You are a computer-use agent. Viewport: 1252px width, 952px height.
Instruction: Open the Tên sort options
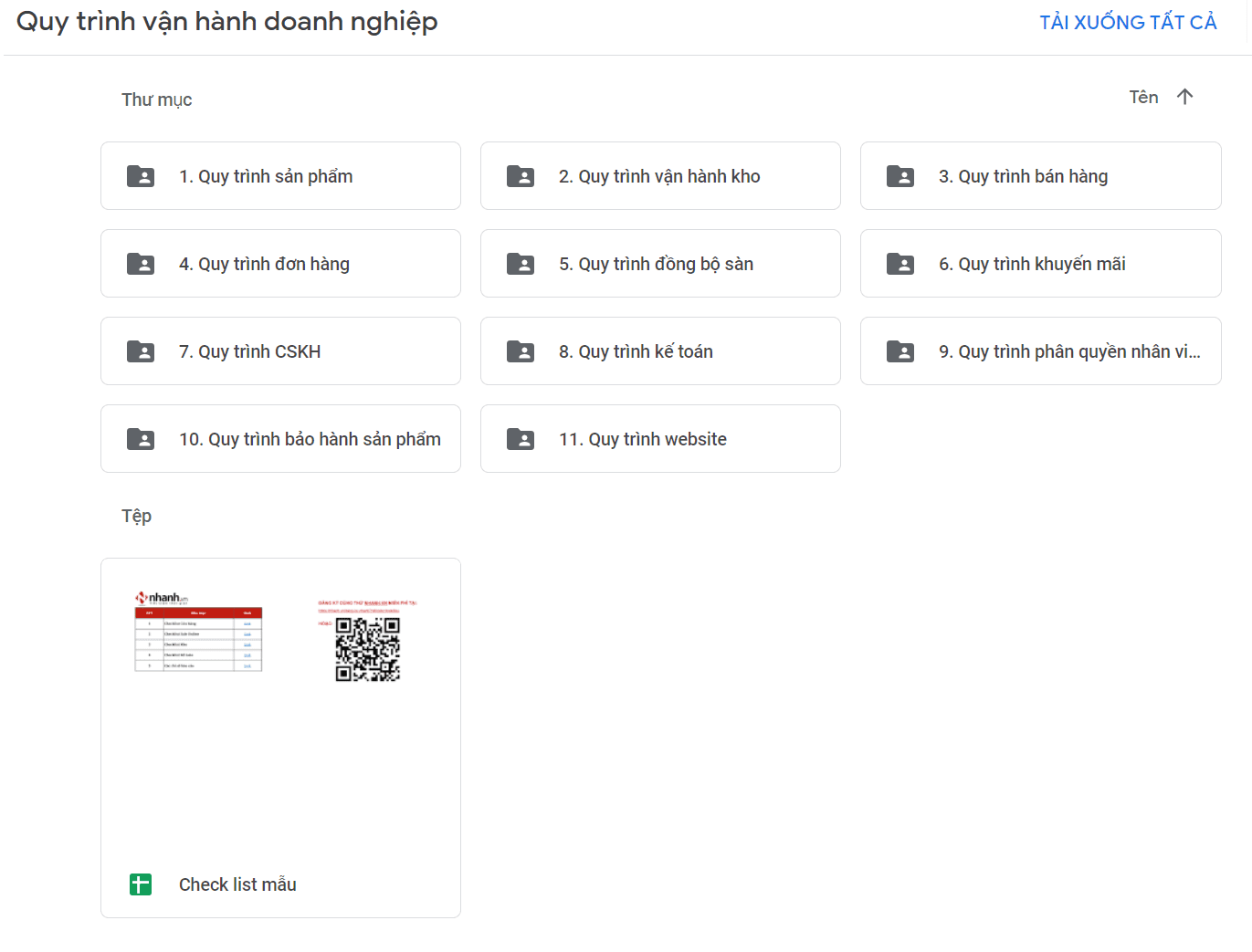point(1143,97)
